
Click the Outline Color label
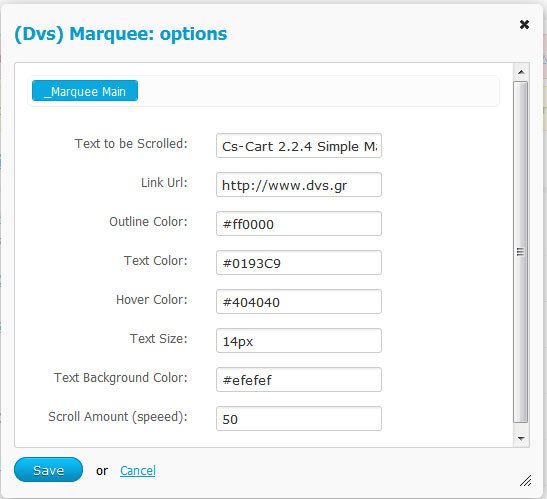(148, 222)
